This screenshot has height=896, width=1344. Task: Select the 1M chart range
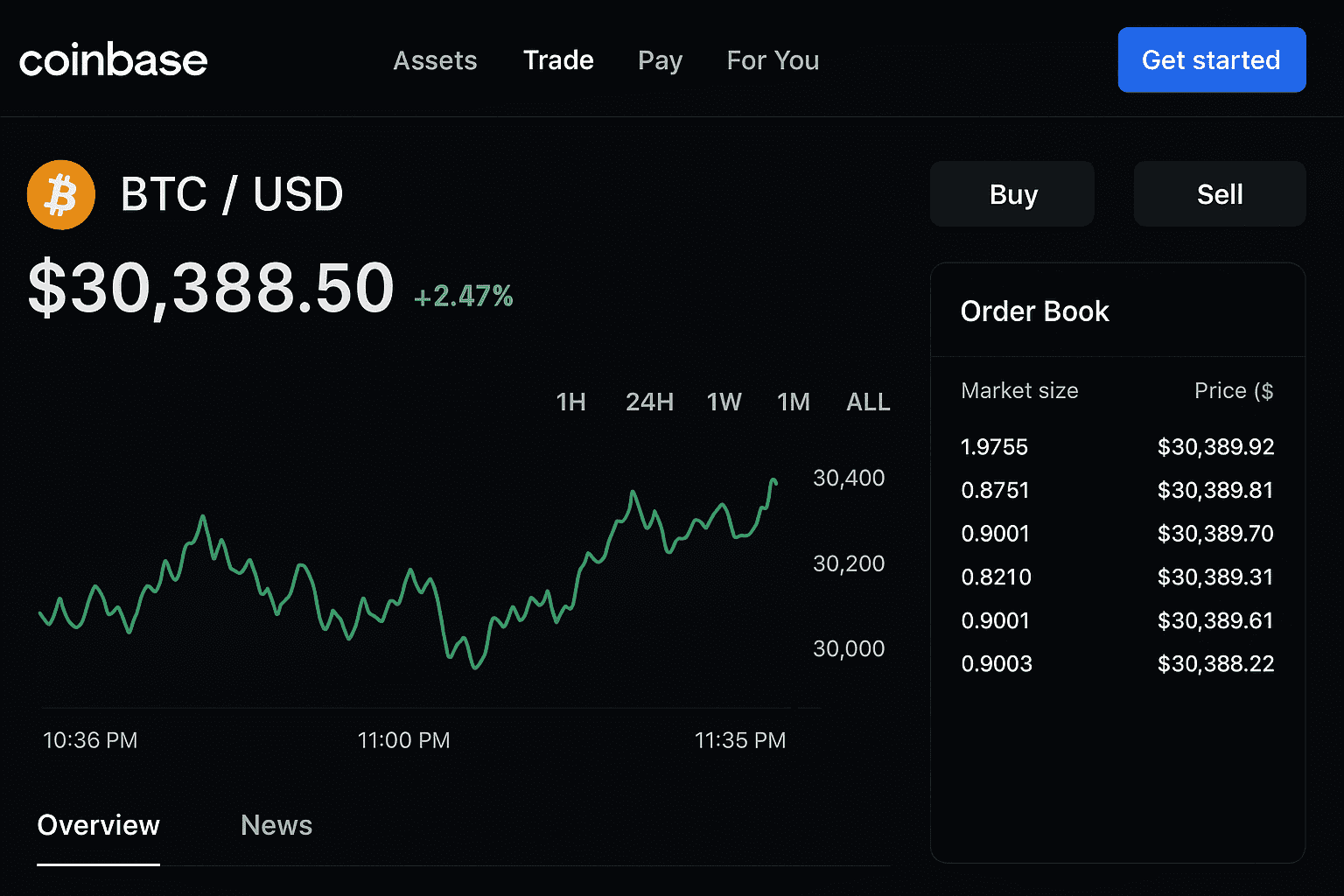(x=793, y=402)
